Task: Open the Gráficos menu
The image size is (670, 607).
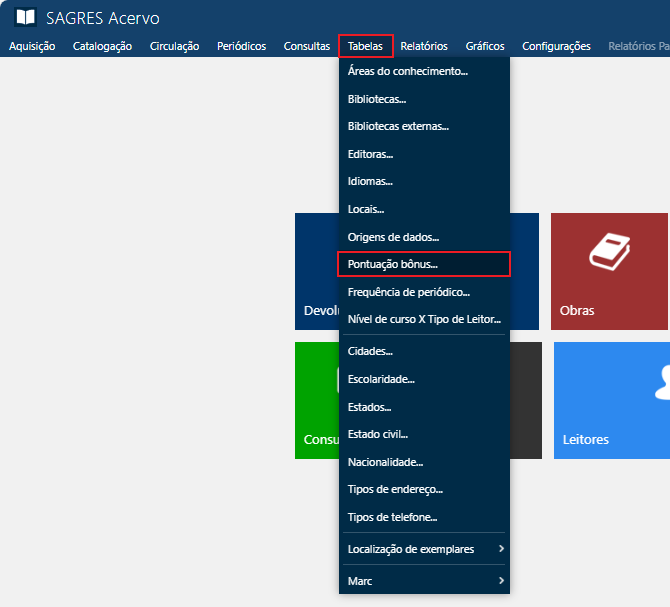Action: tap(485, 46)
